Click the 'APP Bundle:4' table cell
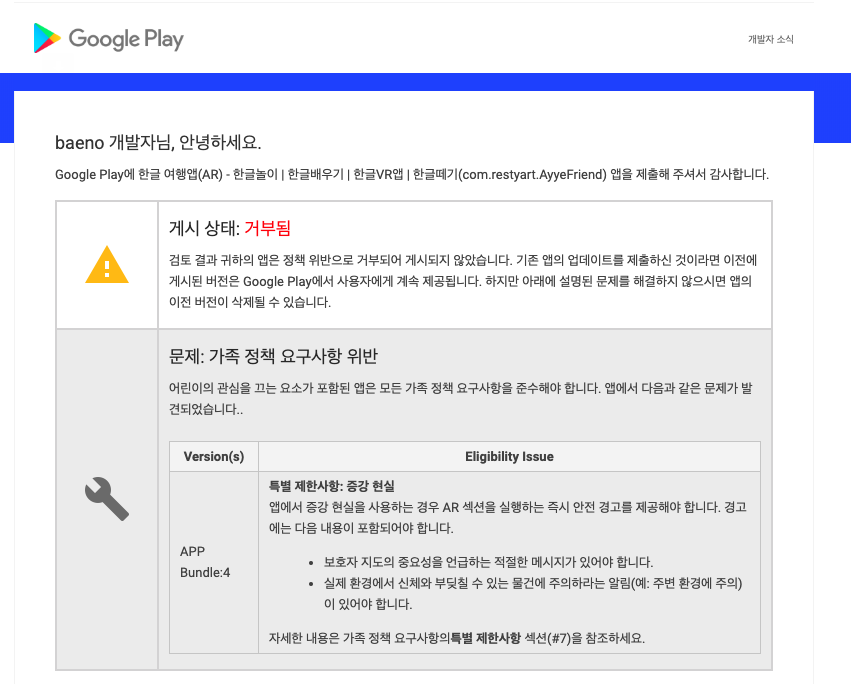This screenshot has height=684, width=851. tap(214, 562)
